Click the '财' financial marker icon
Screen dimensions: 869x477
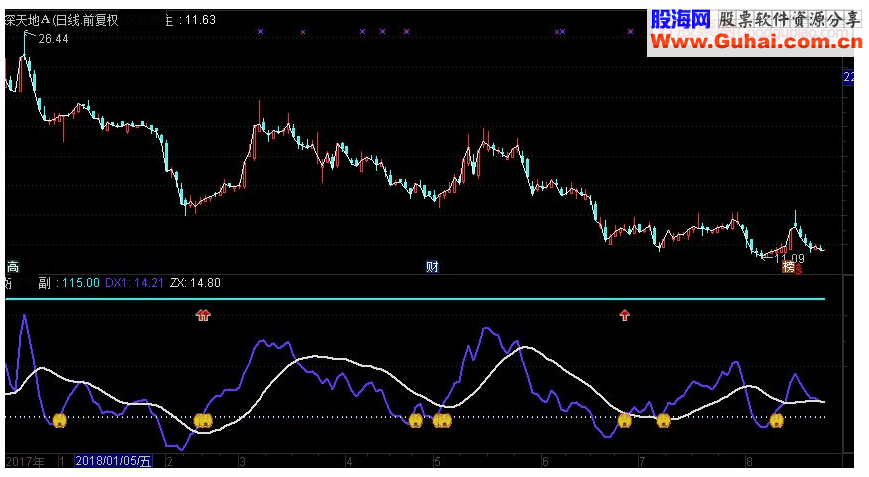coord(432,266)
